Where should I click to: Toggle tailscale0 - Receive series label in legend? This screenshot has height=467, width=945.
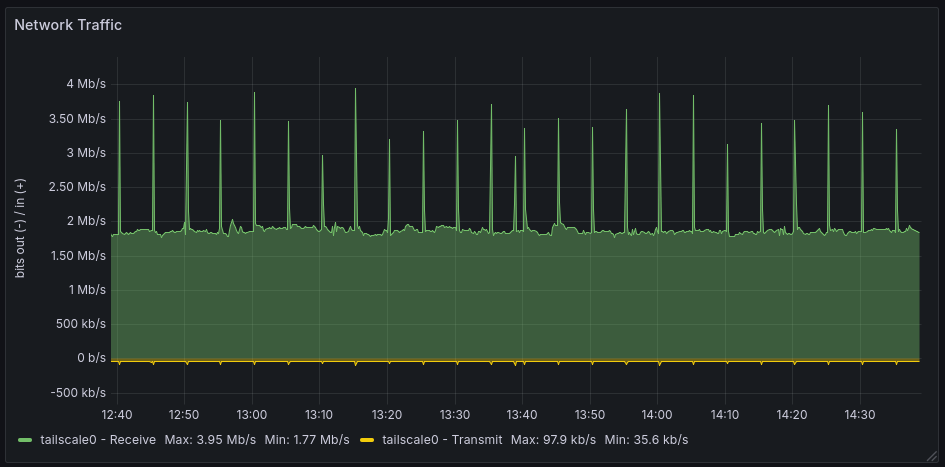coord(97,440)
